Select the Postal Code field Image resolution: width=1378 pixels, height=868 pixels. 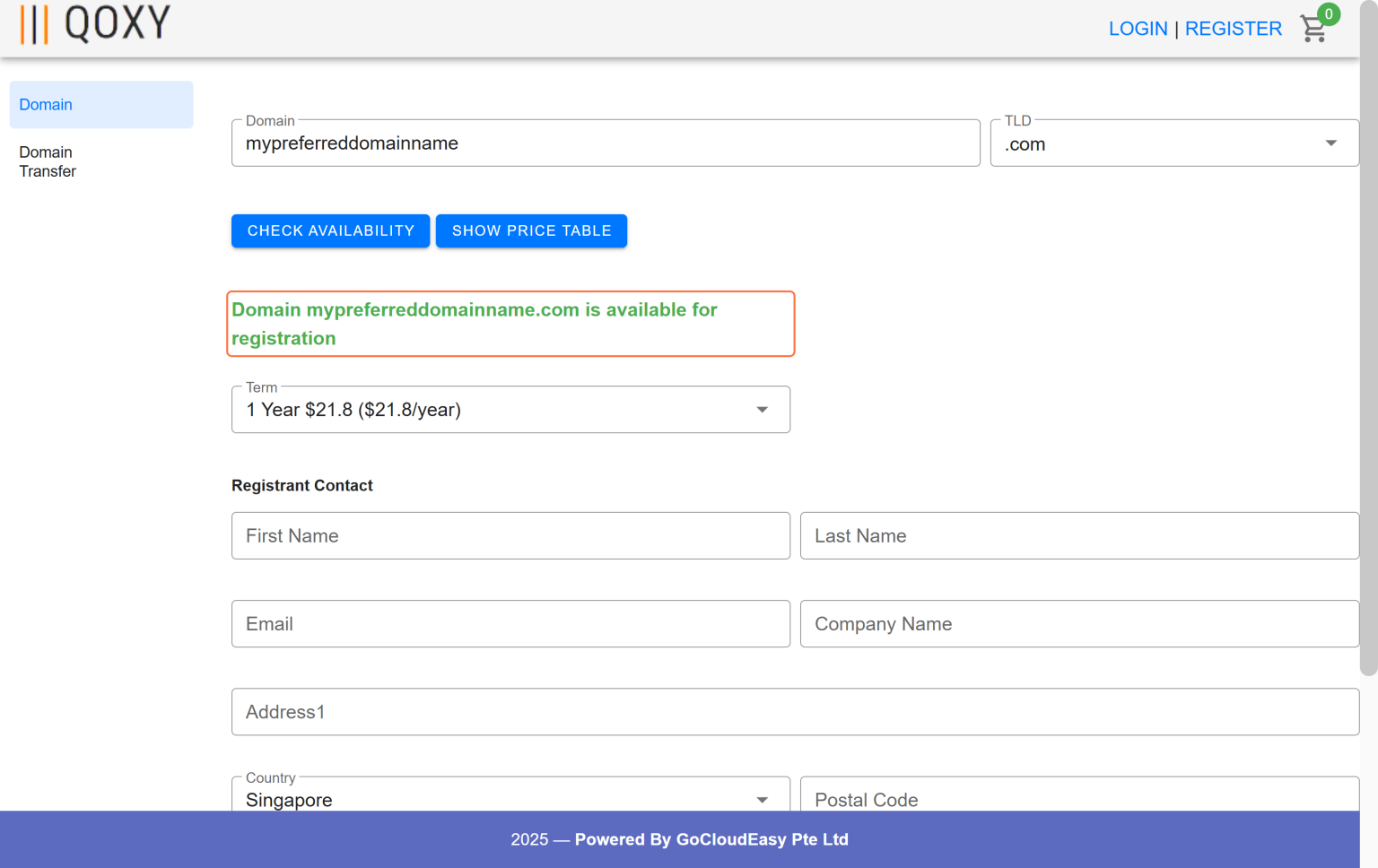coord(1079,797)
